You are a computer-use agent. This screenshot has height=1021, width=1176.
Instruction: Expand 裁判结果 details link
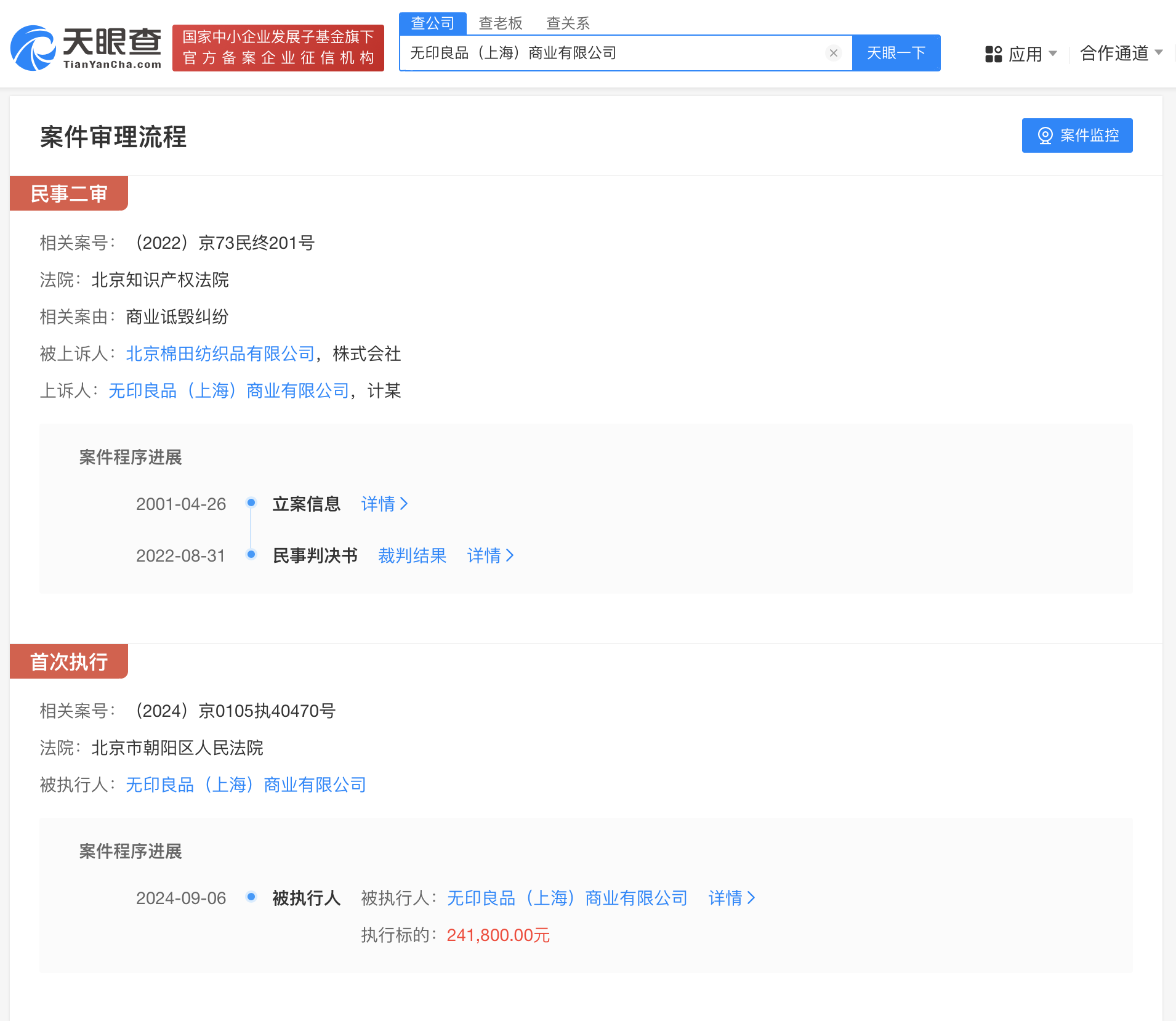tap(411, 555)
